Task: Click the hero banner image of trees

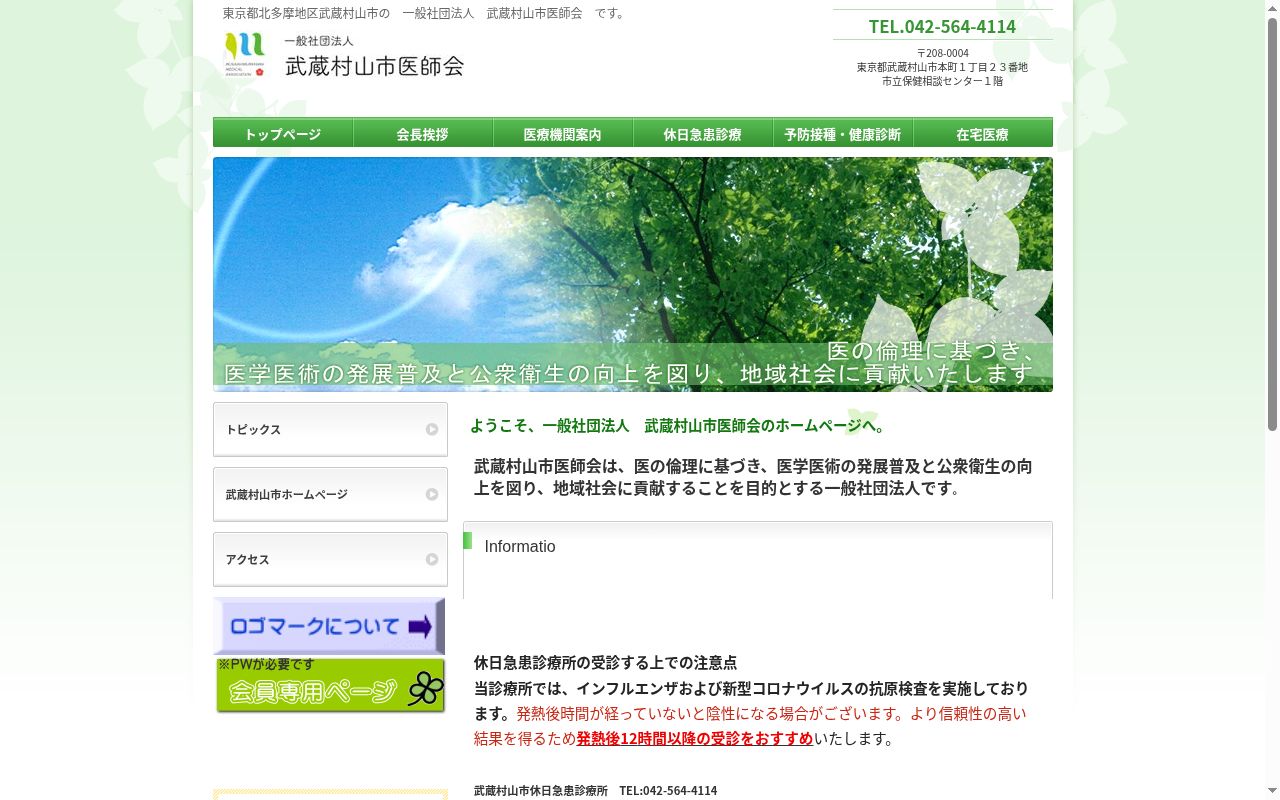Action: tap(633, 274)
